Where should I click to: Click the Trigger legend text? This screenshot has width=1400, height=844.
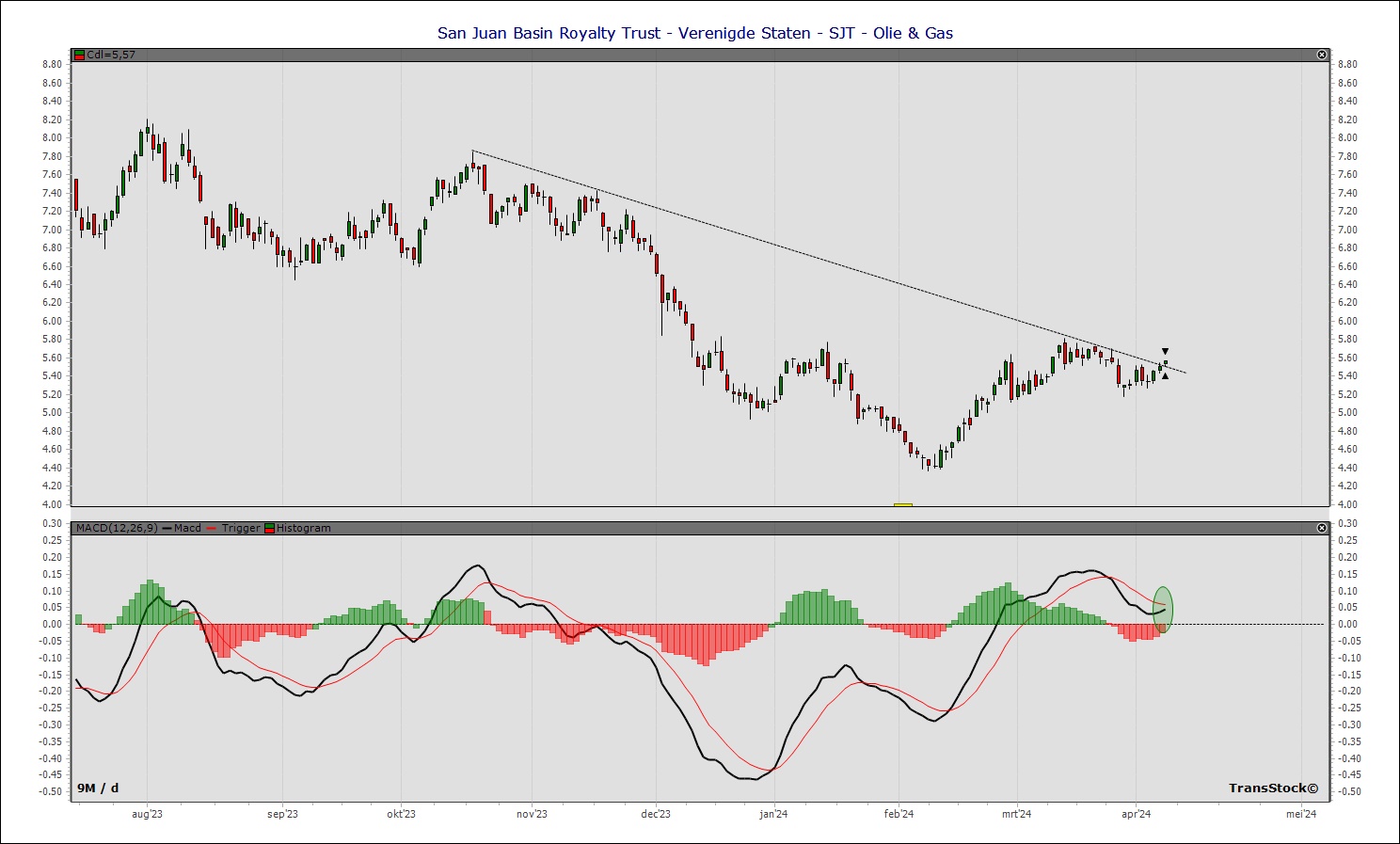click(240, 528)
